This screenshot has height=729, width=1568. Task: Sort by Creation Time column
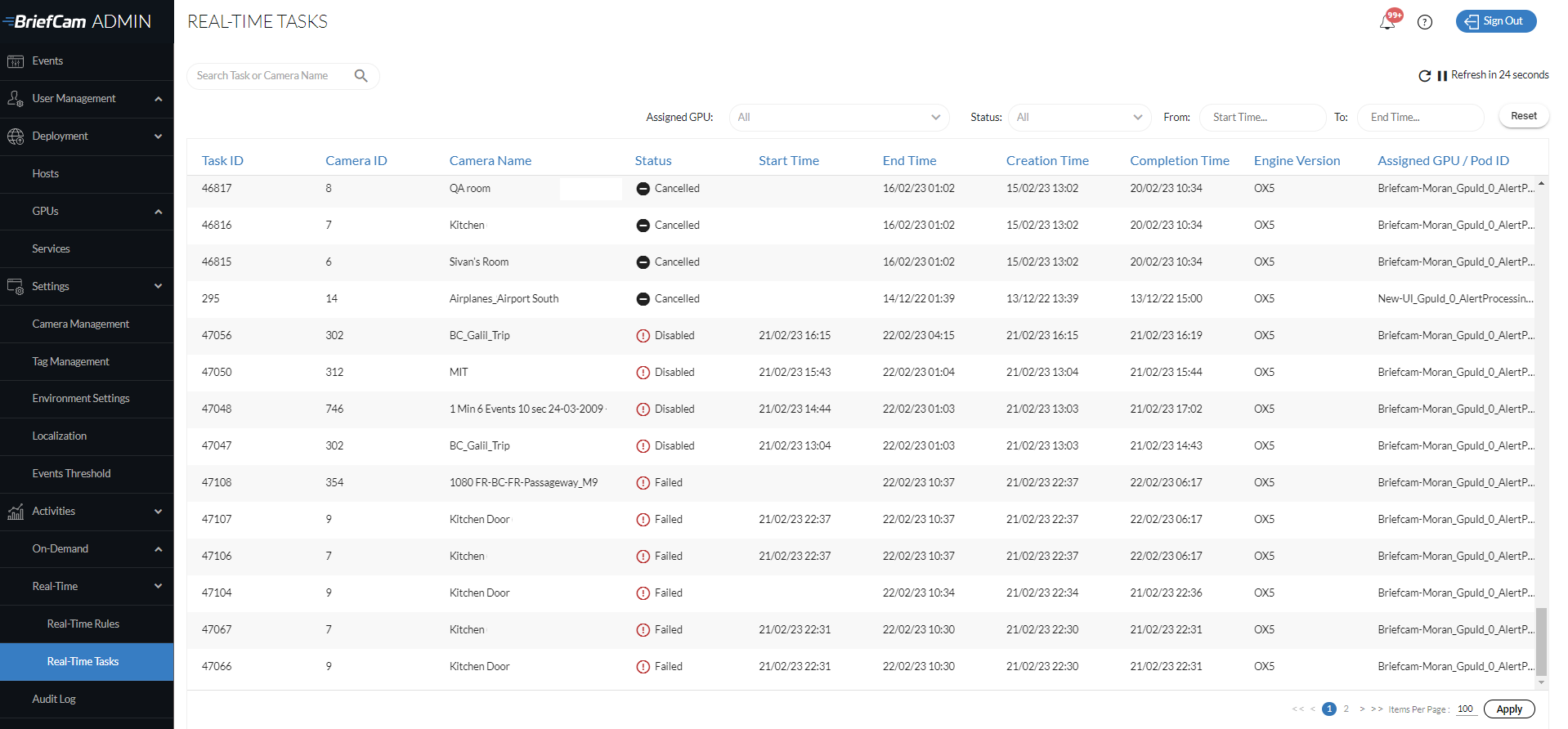[1047, 161]
